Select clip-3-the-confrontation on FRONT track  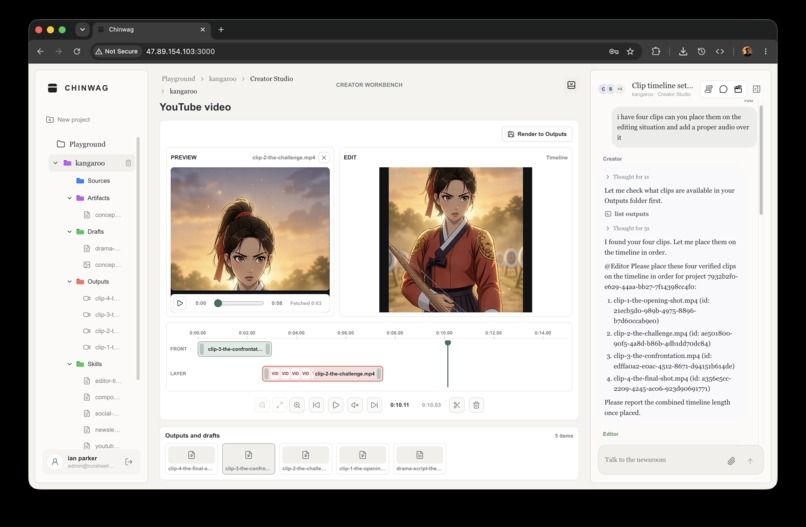234,349
